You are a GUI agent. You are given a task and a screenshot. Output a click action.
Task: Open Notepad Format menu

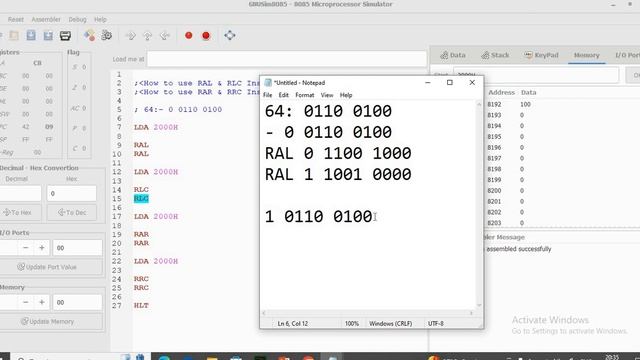[304, 95]
